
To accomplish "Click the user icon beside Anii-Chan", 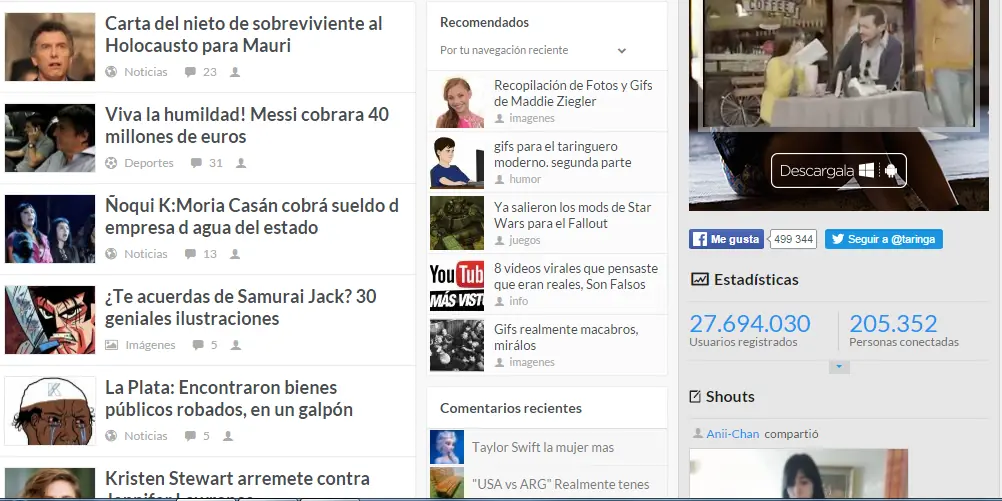I will point(698,433).
